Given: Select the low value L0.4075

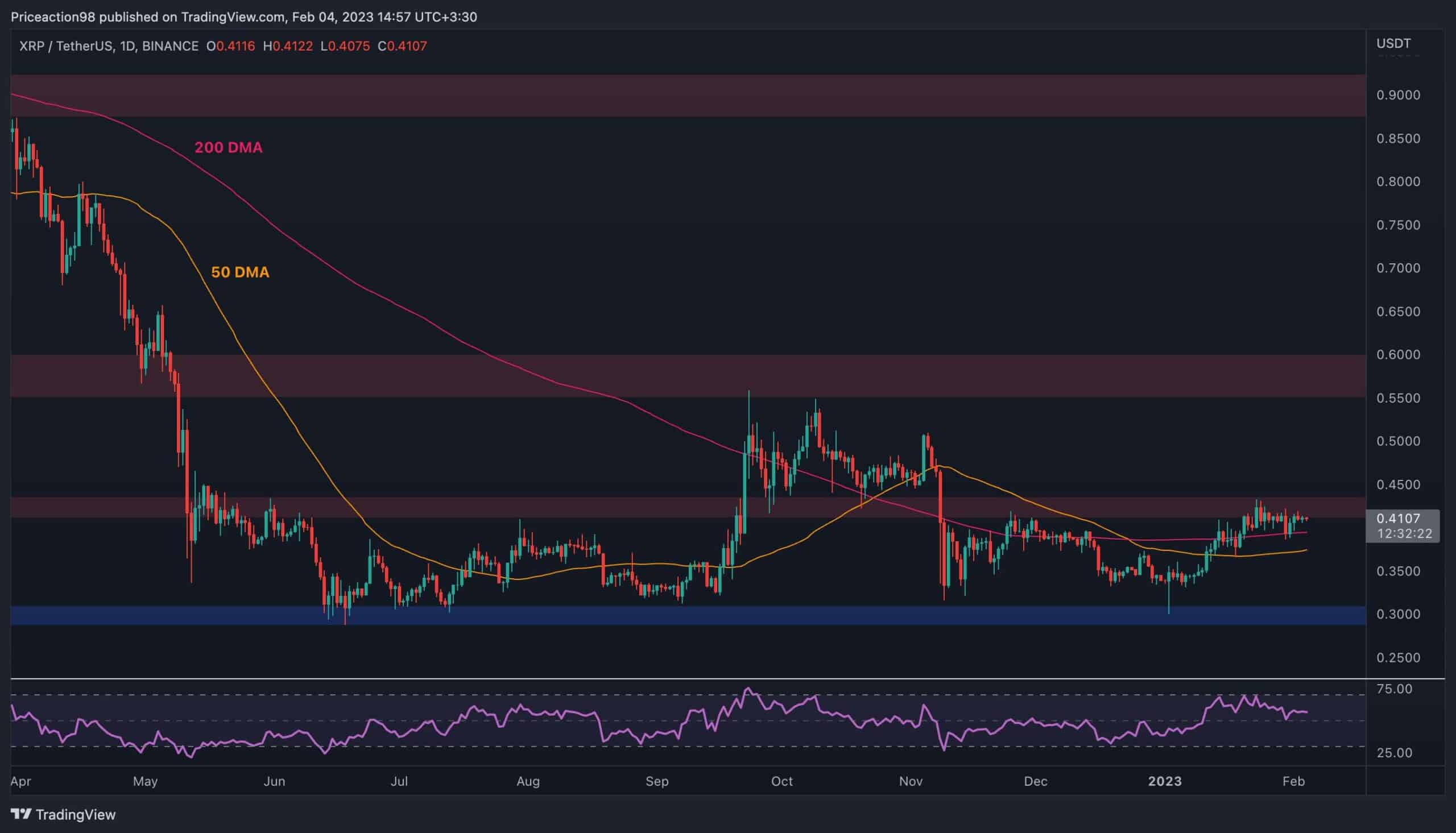Looking at the screenshot, I should click(x=345, y=47).
